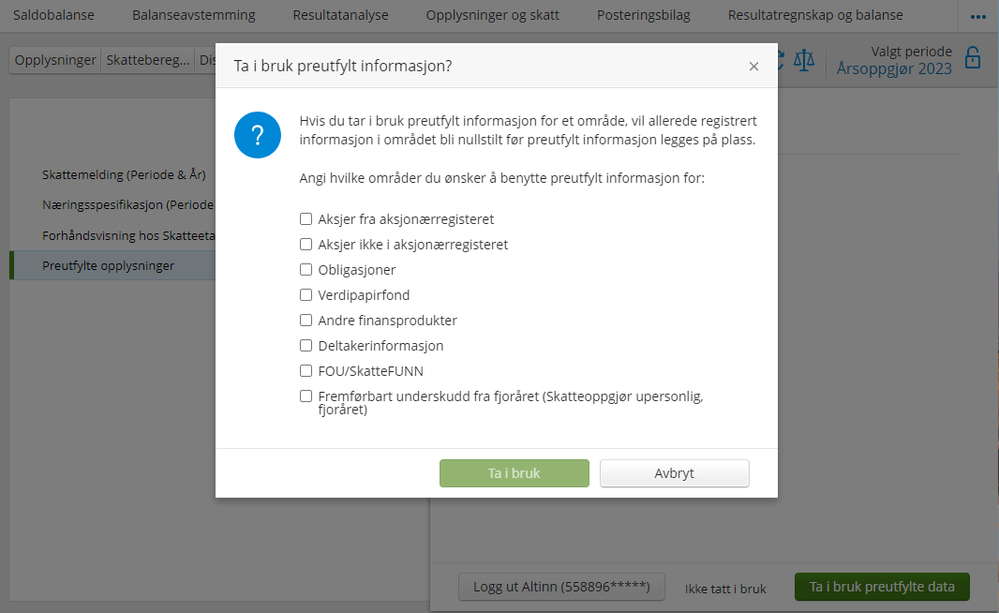
Task: Check Aksjer fra aksjonærregisteret checkbox
Action: click(306, 219)
